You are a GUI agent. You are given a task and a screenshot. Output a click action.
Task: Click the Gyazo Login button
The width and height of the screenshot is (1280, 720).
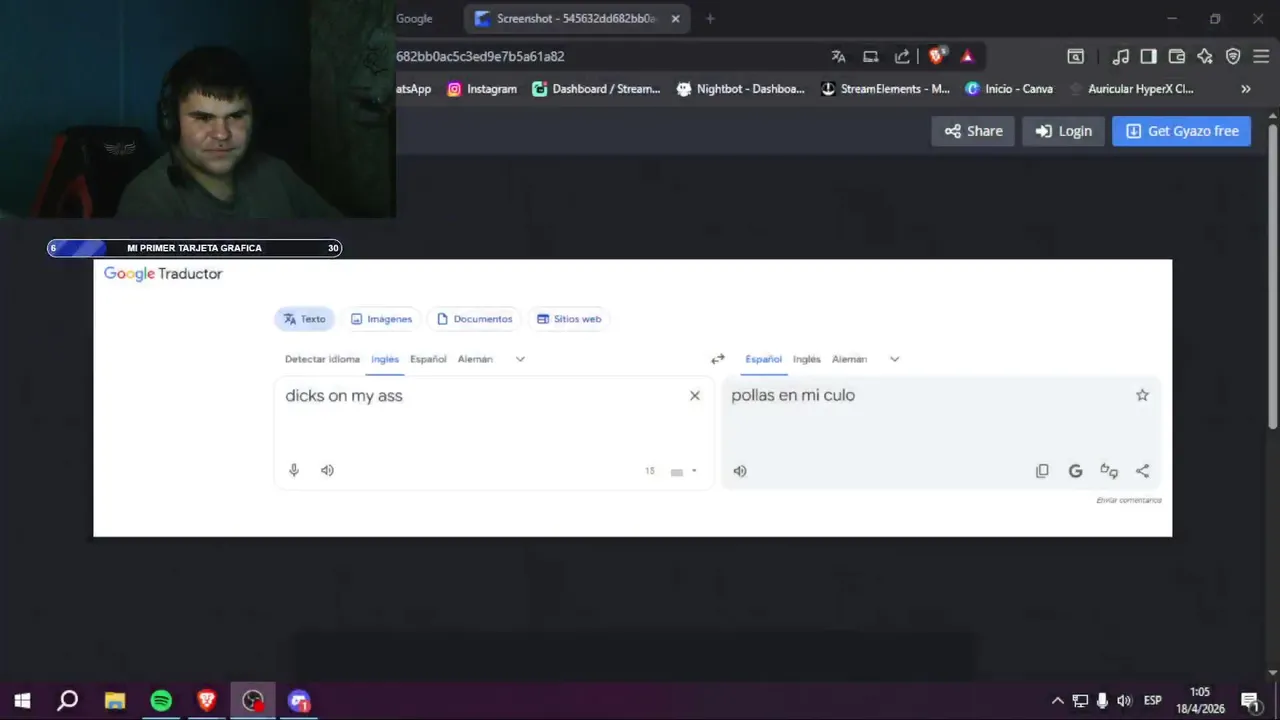click(x=1063, y=131)
